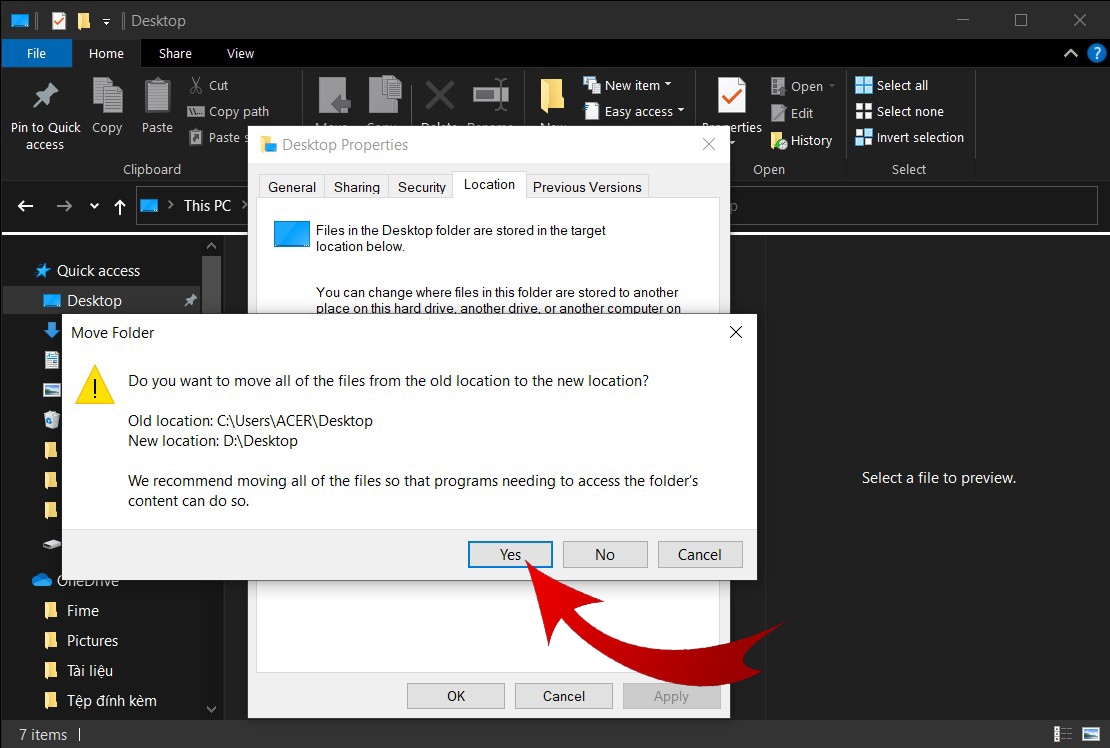Screen dimensions: 1110x748
Task: Click the Invert selection icon
Action: pos(864,137)
